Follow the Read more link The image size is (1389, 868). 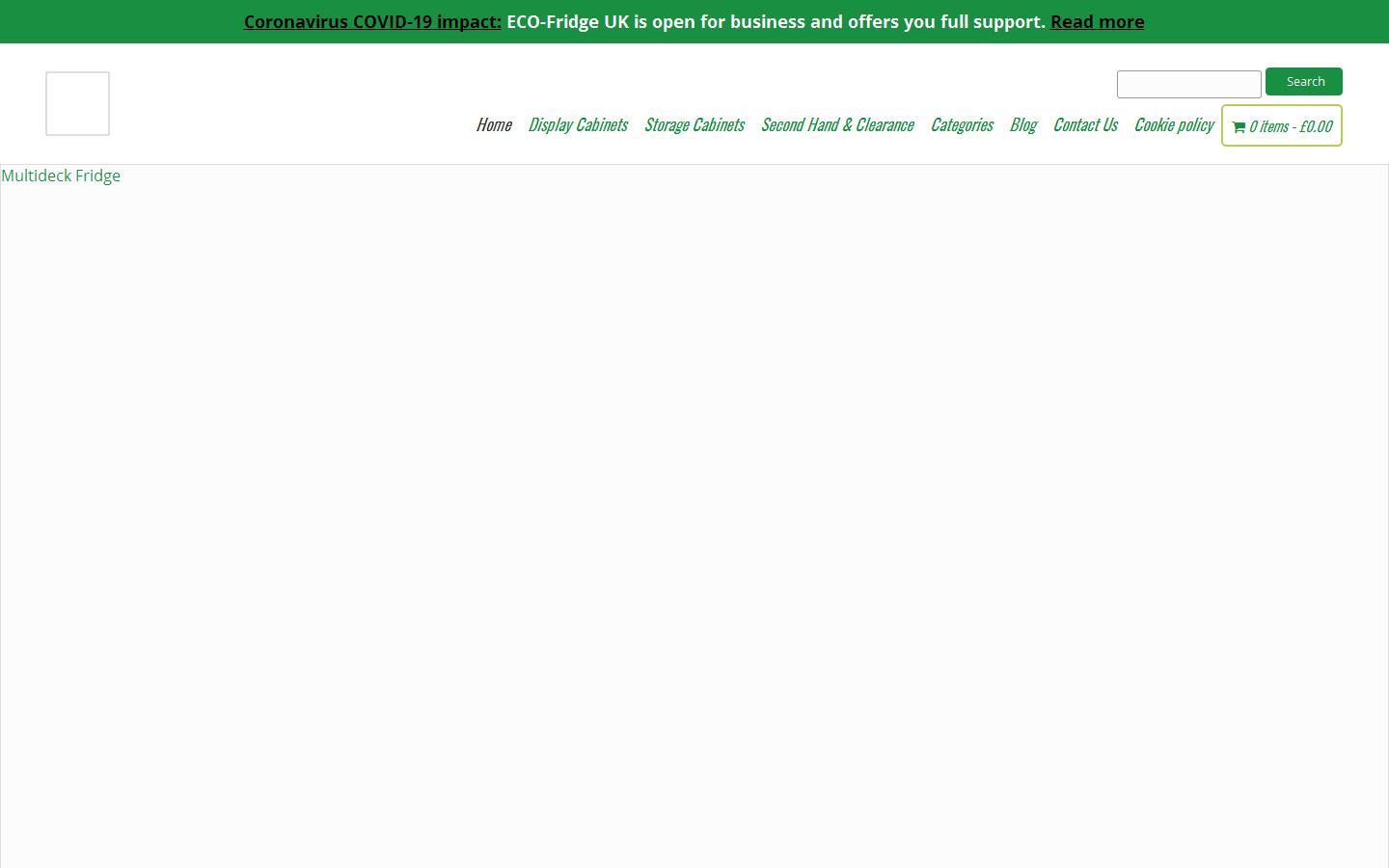tap(1097, 21)
